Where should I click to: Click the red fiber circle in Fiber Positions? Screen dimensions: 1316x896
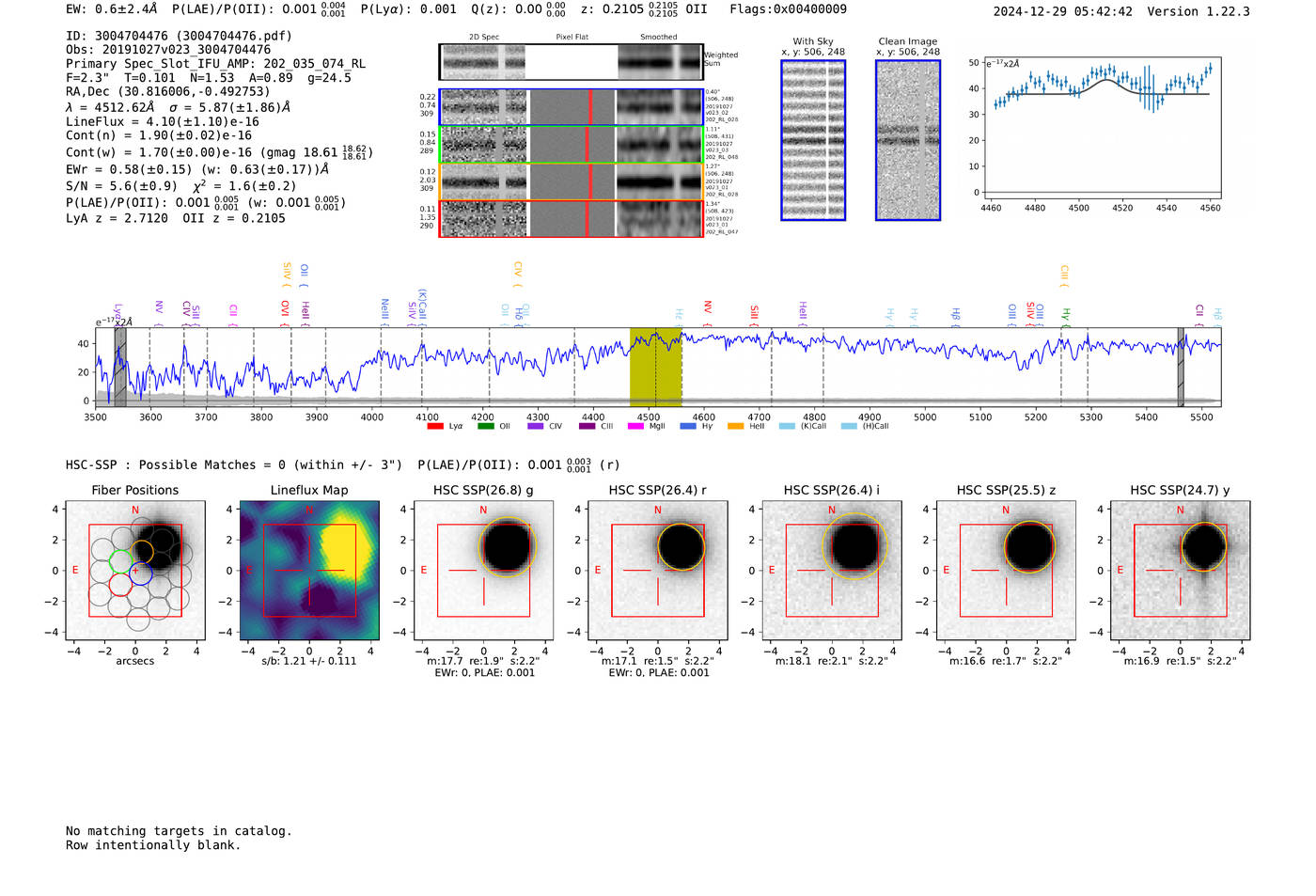tap(120, 585)
